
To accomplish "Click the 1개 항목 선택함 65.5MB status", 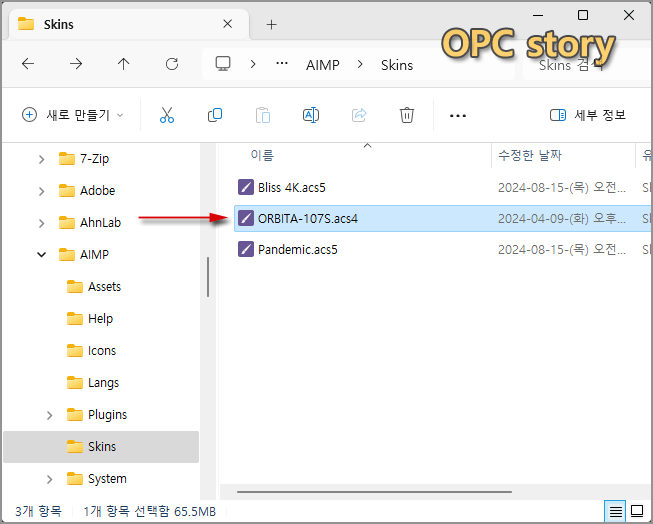I will (x=150, y=511).
